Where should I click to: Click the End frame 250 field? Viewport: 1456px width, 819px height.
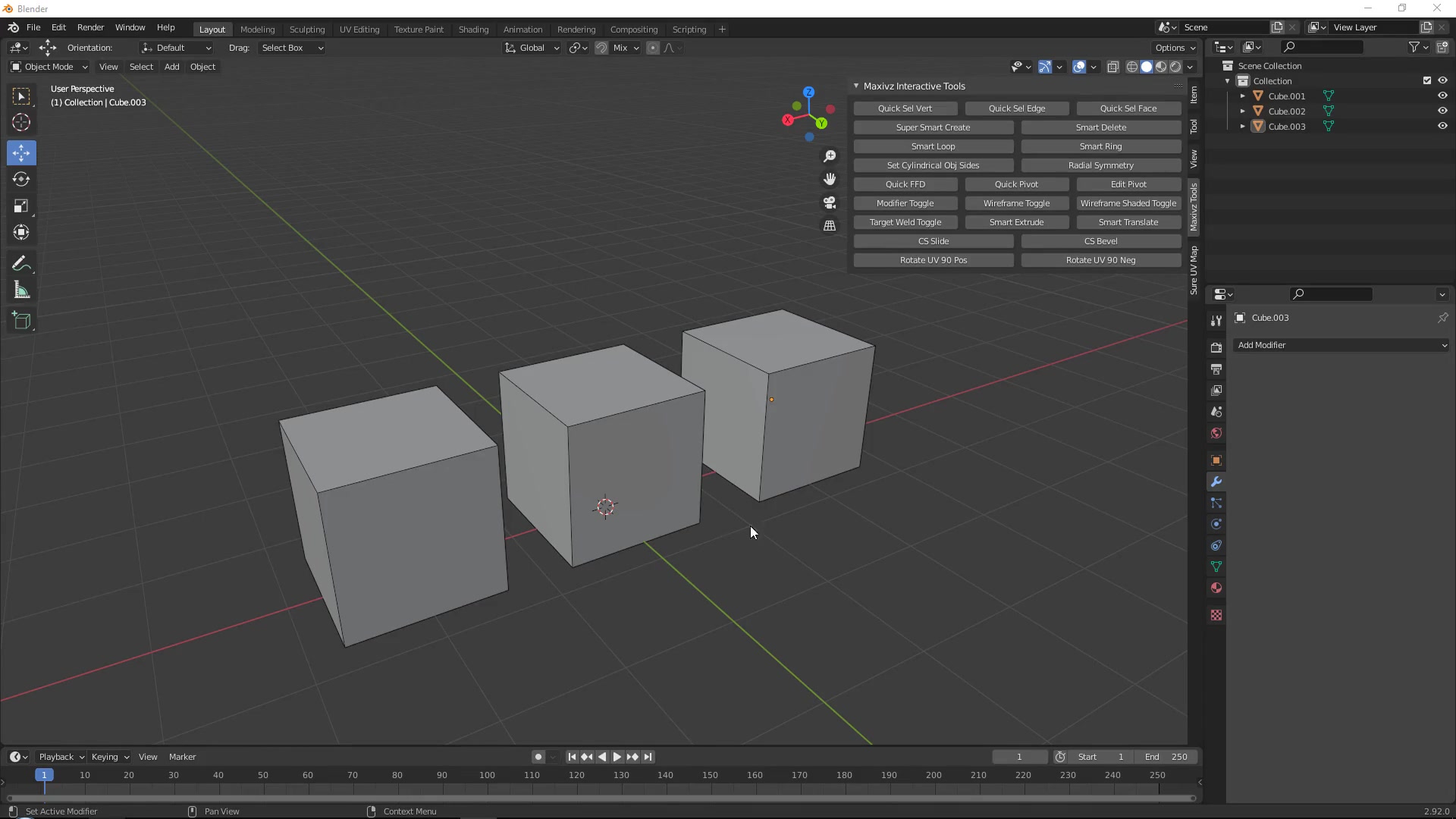click(1166, 758)
